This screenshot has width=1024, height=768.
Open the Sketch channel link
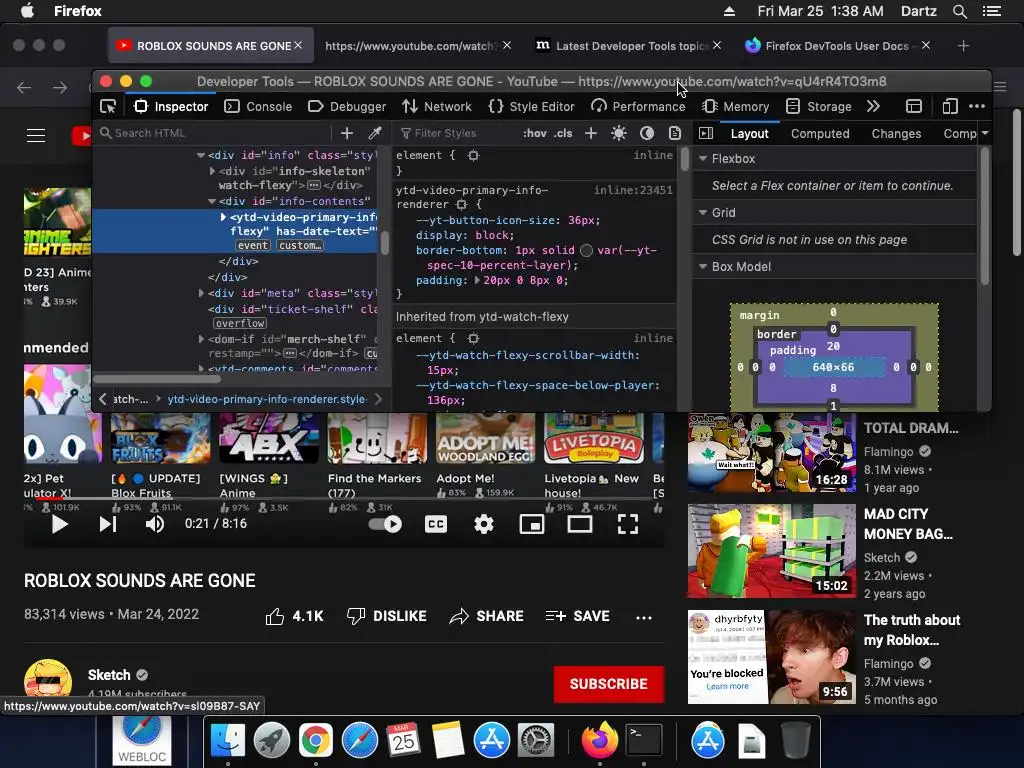(109, 675)
